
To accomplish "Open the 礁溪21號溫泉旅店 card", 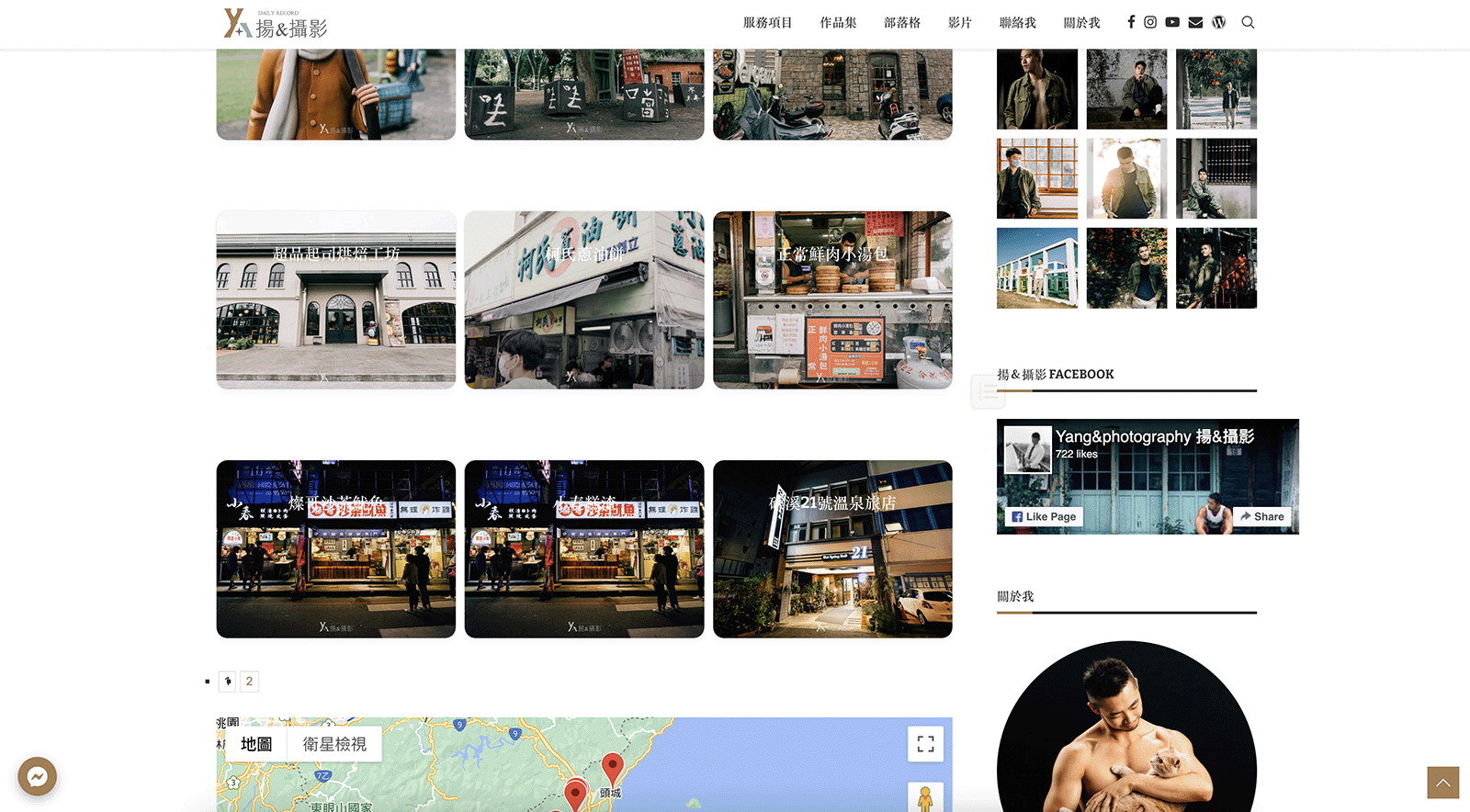I will pyautogui.click(x=832, y=549).
